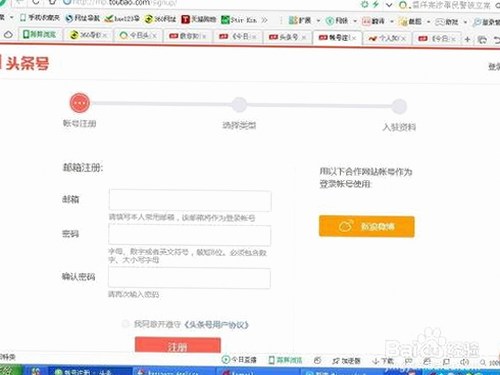Viewport: 500px width, 375px height.
Task: Open the 《头条号用户协议》 link
Action: (x=216, y=325)
